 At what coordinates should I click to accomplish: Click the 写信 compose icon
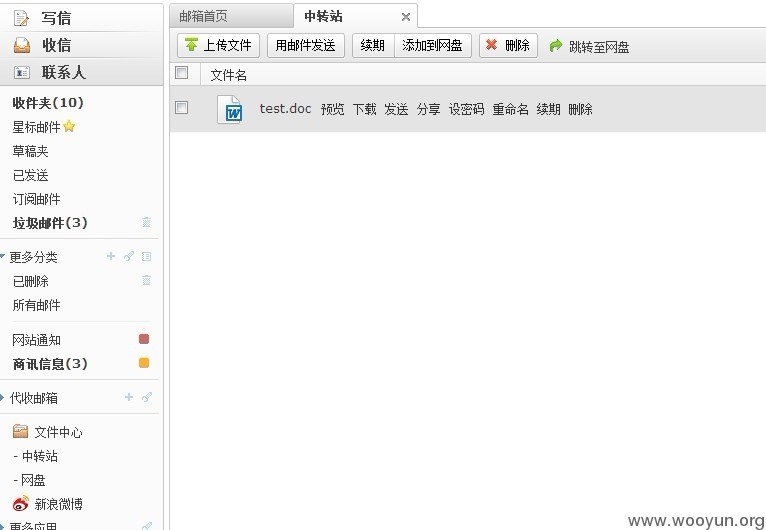point(21,19)
